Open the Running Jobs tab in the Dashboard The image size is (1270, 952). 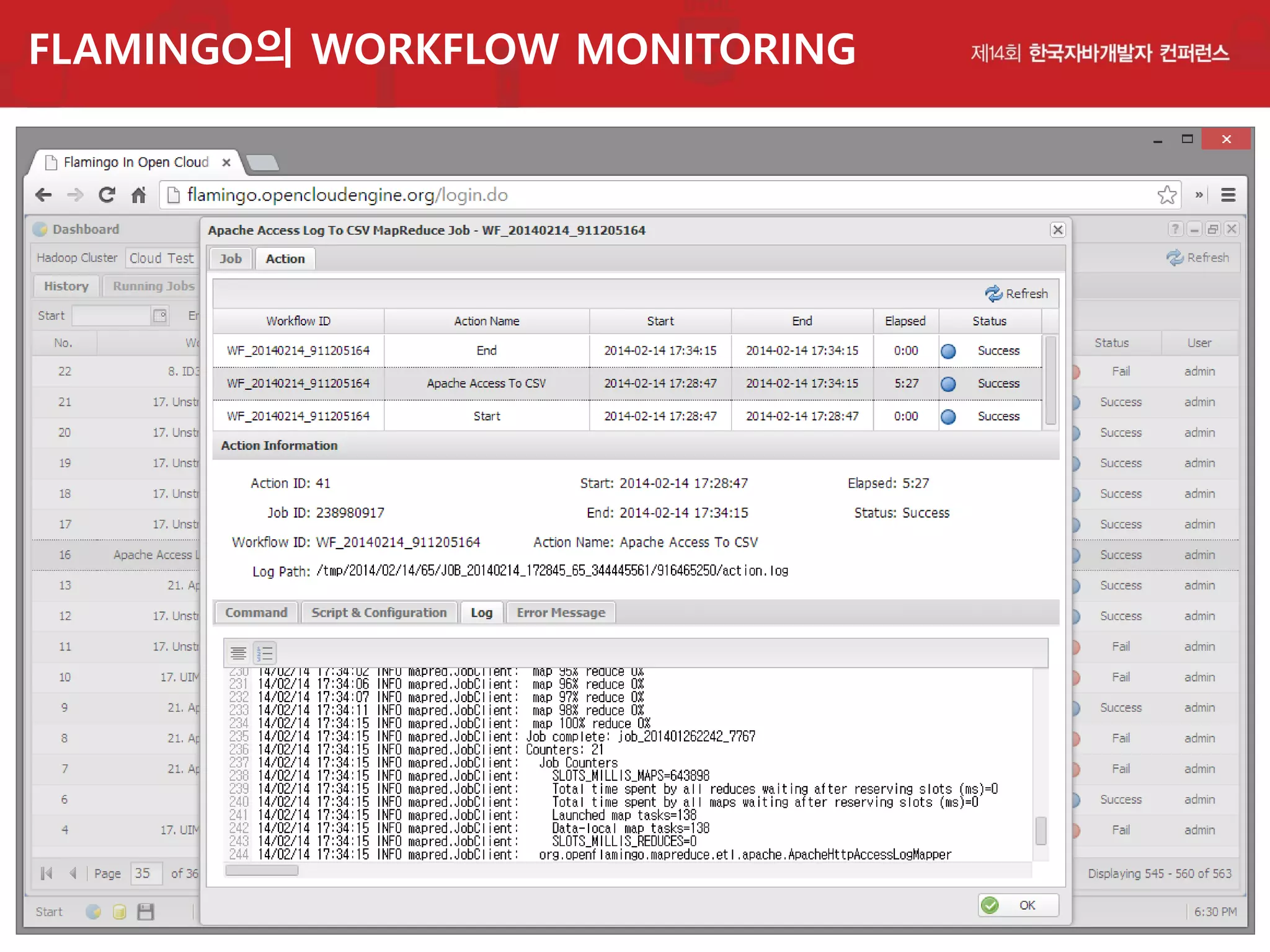point(153,286)
